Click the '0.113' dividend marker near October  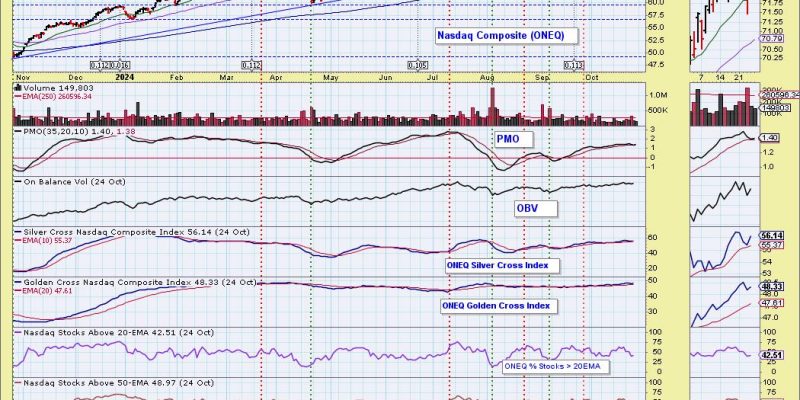pos(574,65)
